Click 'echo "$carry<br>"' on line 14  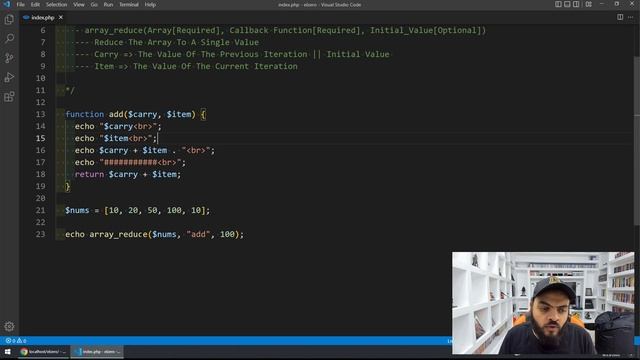coord(118,126)
